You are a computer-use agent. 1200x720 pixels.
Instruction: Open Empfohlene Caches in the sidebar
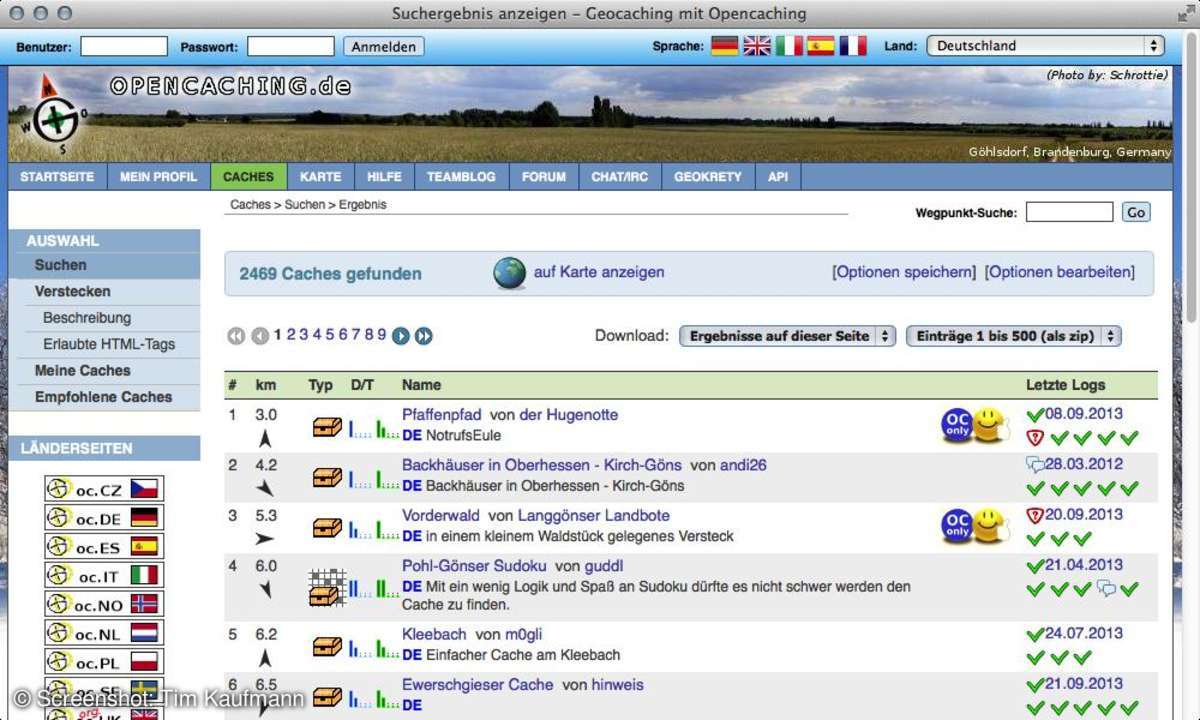(104, 397)
